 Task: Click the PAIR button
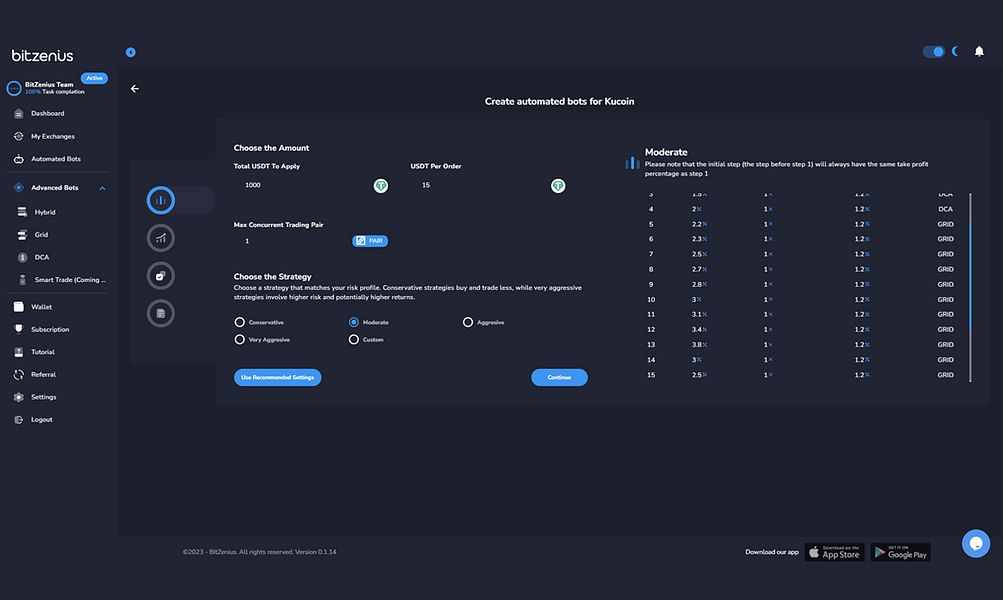tap(370, 241)
